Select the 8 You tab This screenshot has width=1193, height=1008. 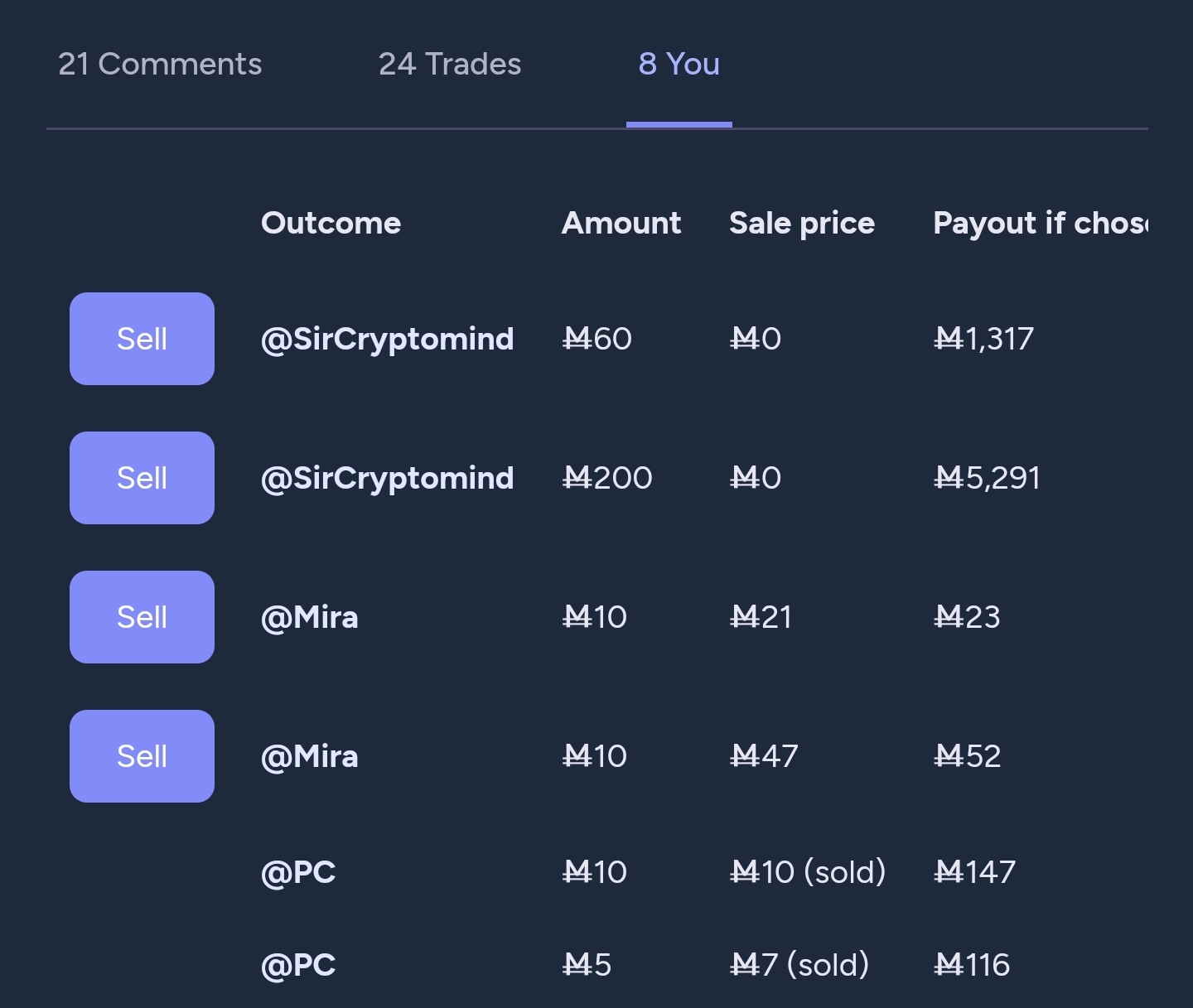(x=679, y=65)
